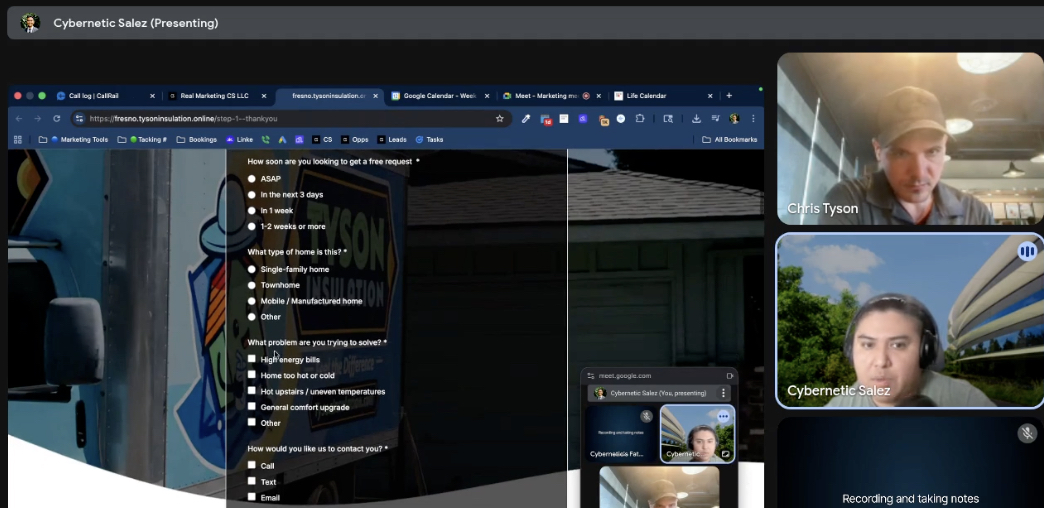Click the green phone bookmark icon
This screenshot has height=508, width=1044.
coord(266,140)
